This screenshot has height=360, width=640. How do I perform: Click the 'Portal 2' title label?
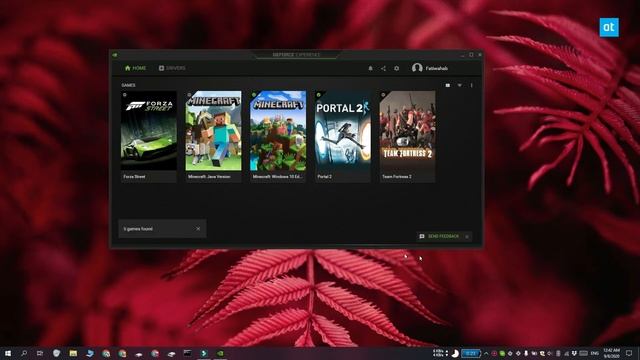tap(324, 177)
